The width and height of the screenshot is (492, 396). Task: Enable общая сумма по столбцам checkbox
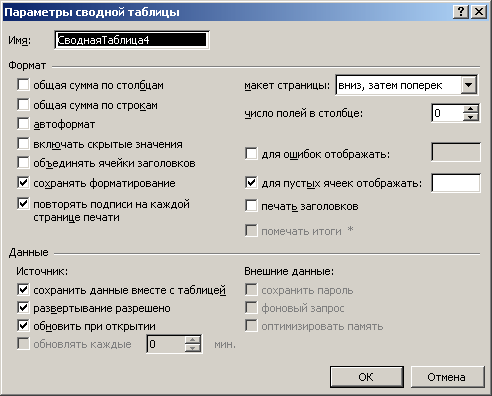[23, 85]
